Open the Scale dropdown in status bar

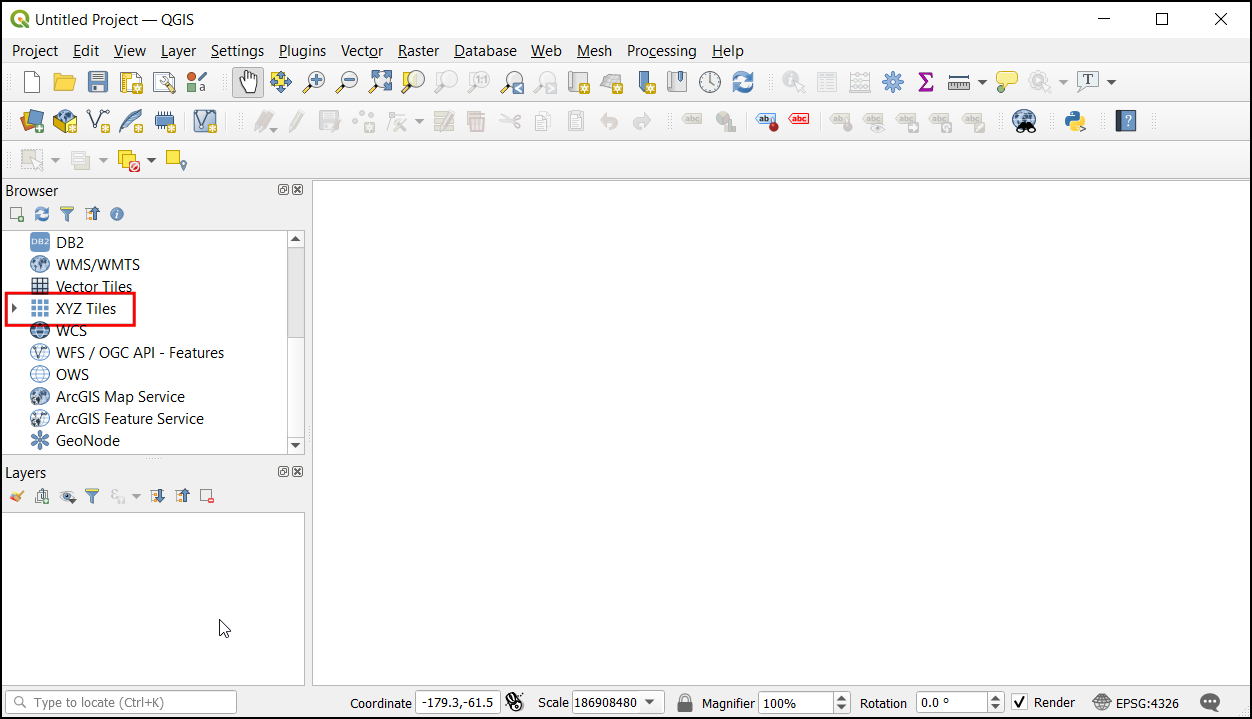650,702
